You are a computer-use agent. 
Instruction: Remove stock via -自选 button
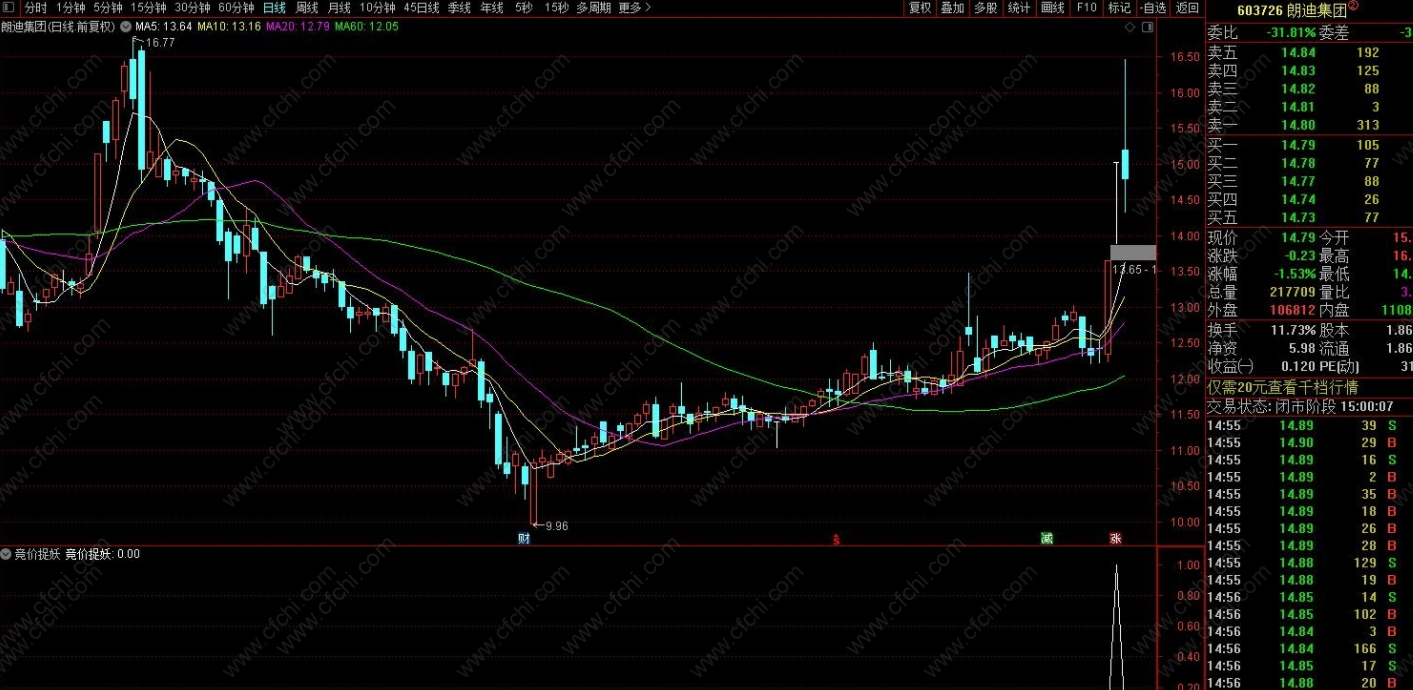pyautogui.click(x=1153, y=8)
